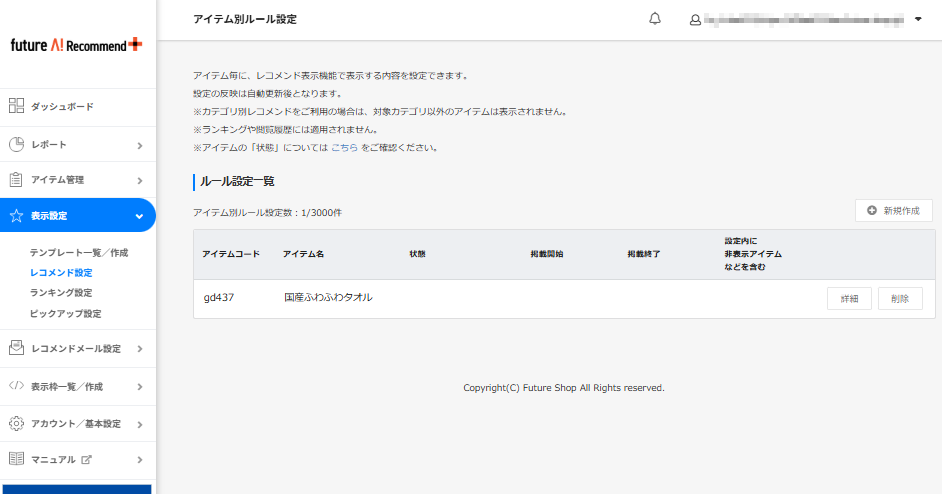Expand the アカウント／基本設定 chevron
942x494 pixels.
point(139,424)
